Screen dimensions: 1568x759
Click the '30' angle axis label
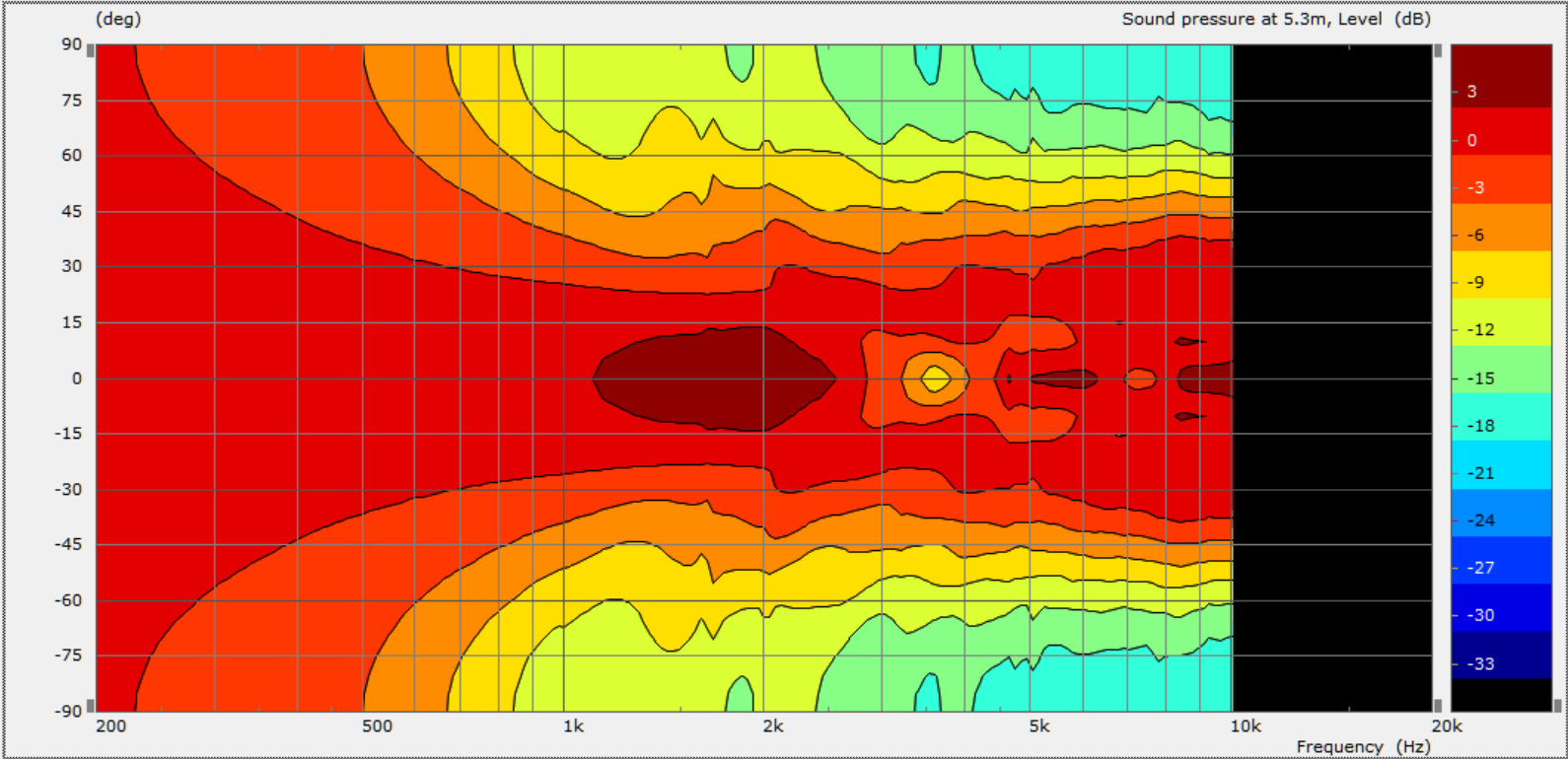pos(72,267)
